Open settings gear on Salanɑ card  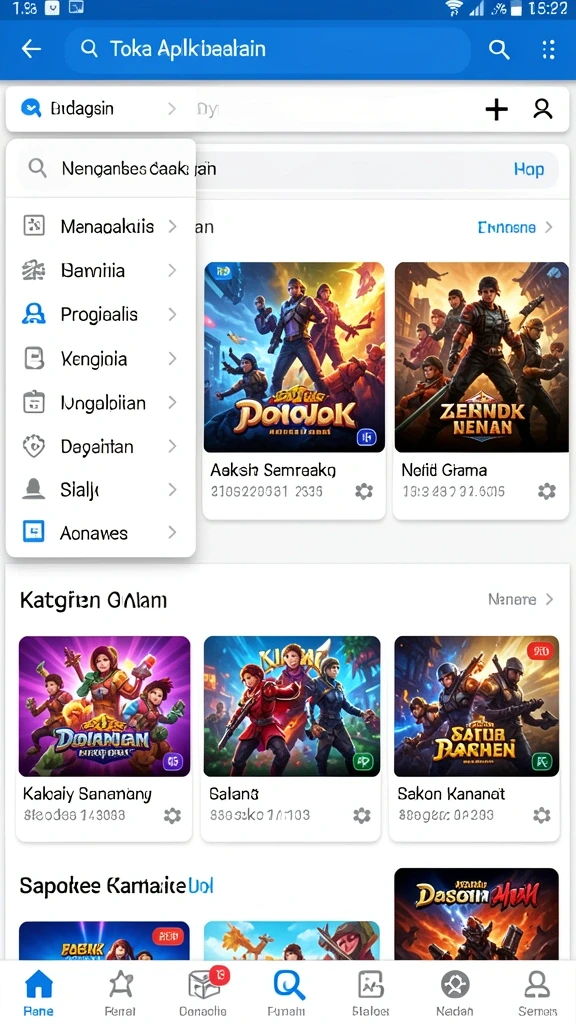(x=362, y=815)
